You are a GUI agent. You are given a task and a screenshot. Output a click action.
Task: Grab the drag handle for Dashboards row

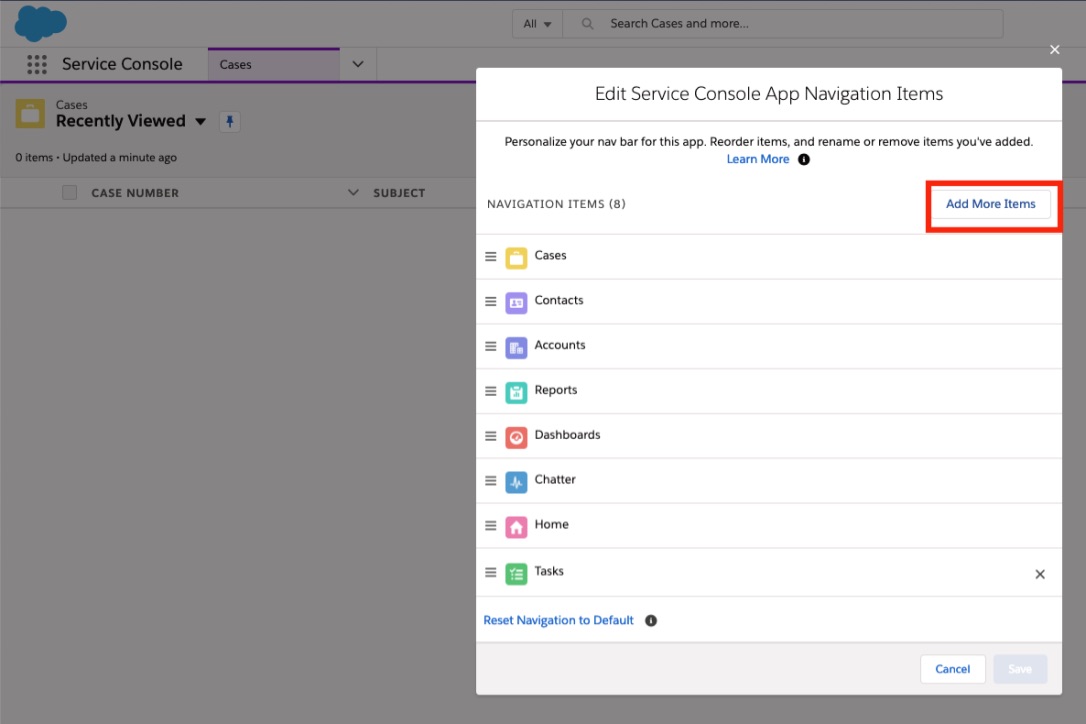pyautogui.click(x=490, y=436)
